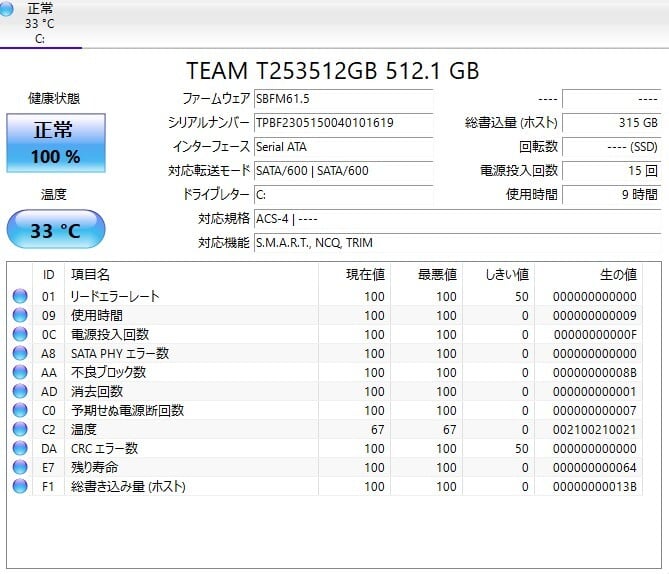The height and width of the screenshot is (574, 669).
Task: Select the 総書き込み量 (ホスト) attribute name
Action: tap(128, 486)
